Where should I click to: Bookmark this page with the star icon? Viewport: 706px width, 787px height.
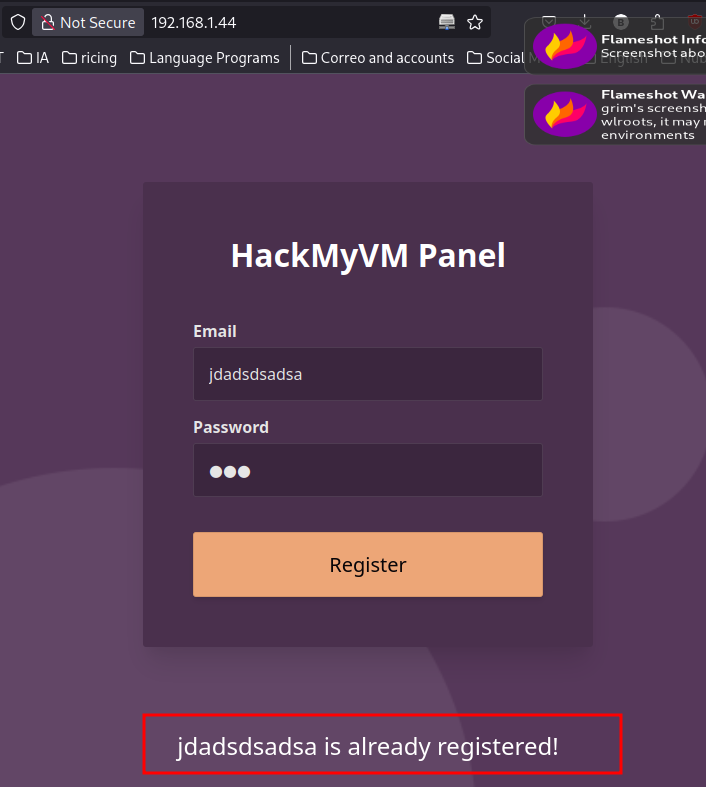[x=475, y=23]
